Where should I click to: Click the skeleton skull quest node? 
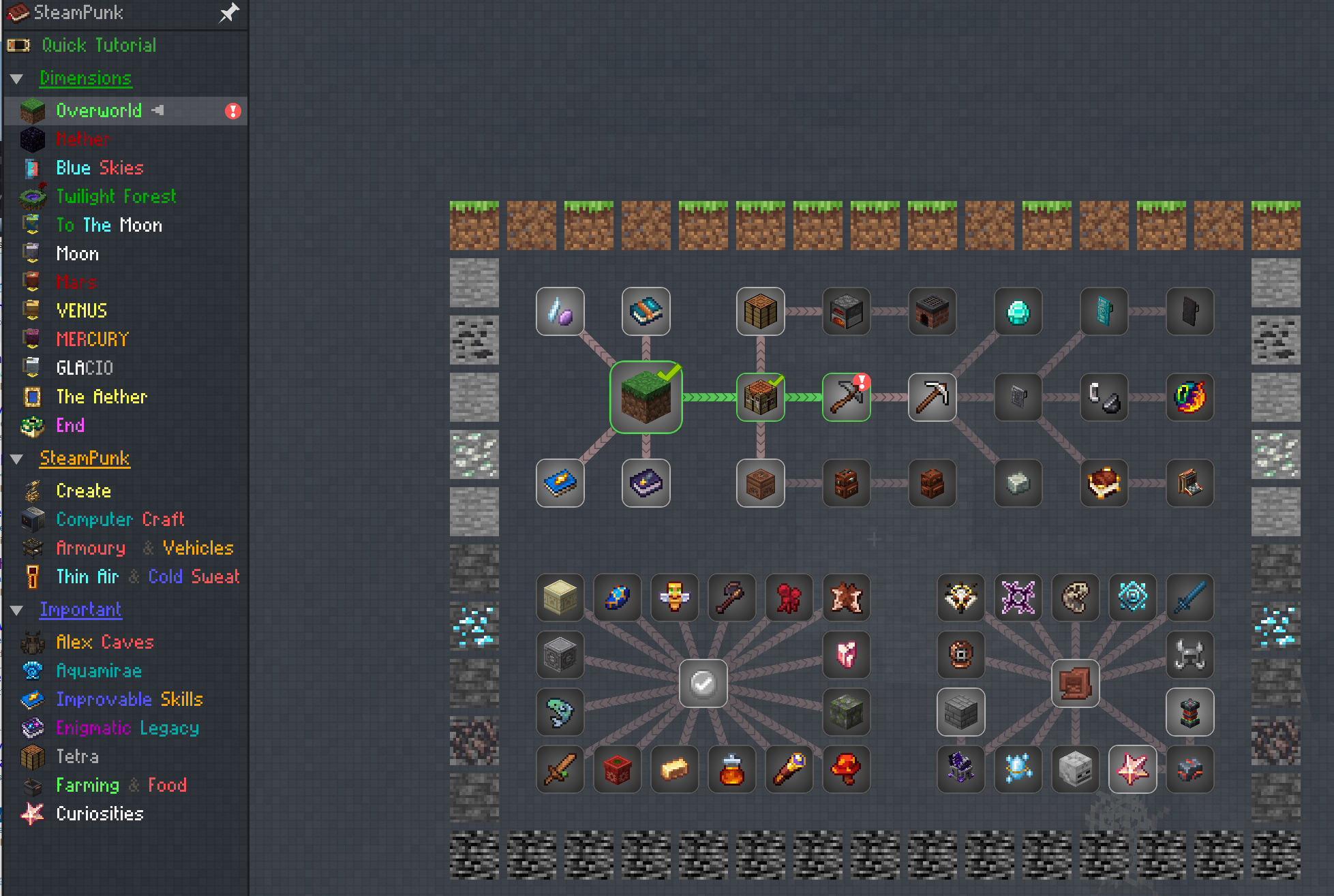click(1075, 769)
